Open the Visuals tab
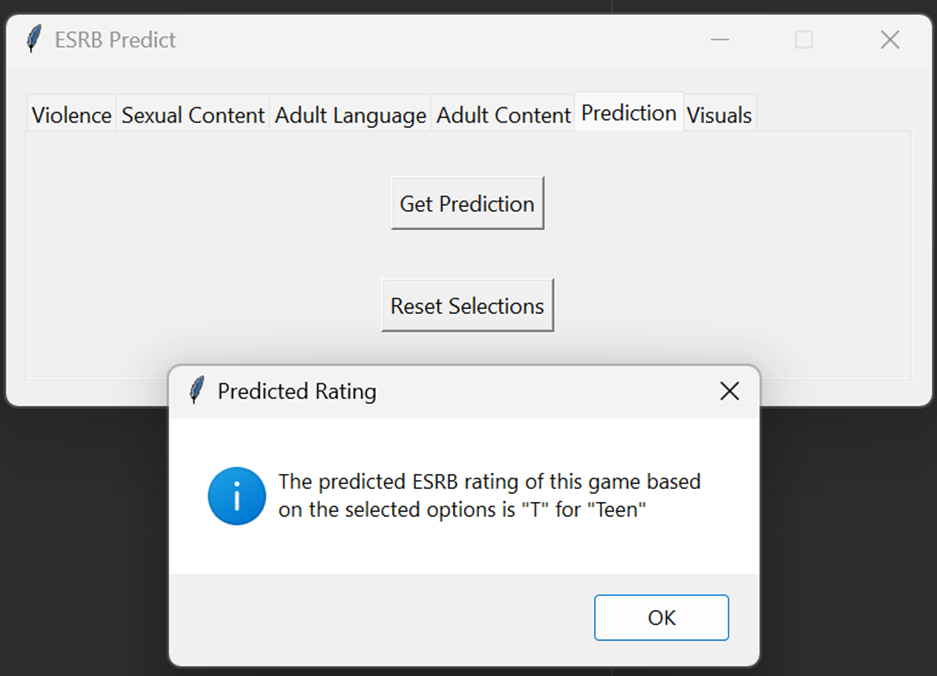This screenshot has width=937, height=676. pyautogui.click(x=719, y=114)
